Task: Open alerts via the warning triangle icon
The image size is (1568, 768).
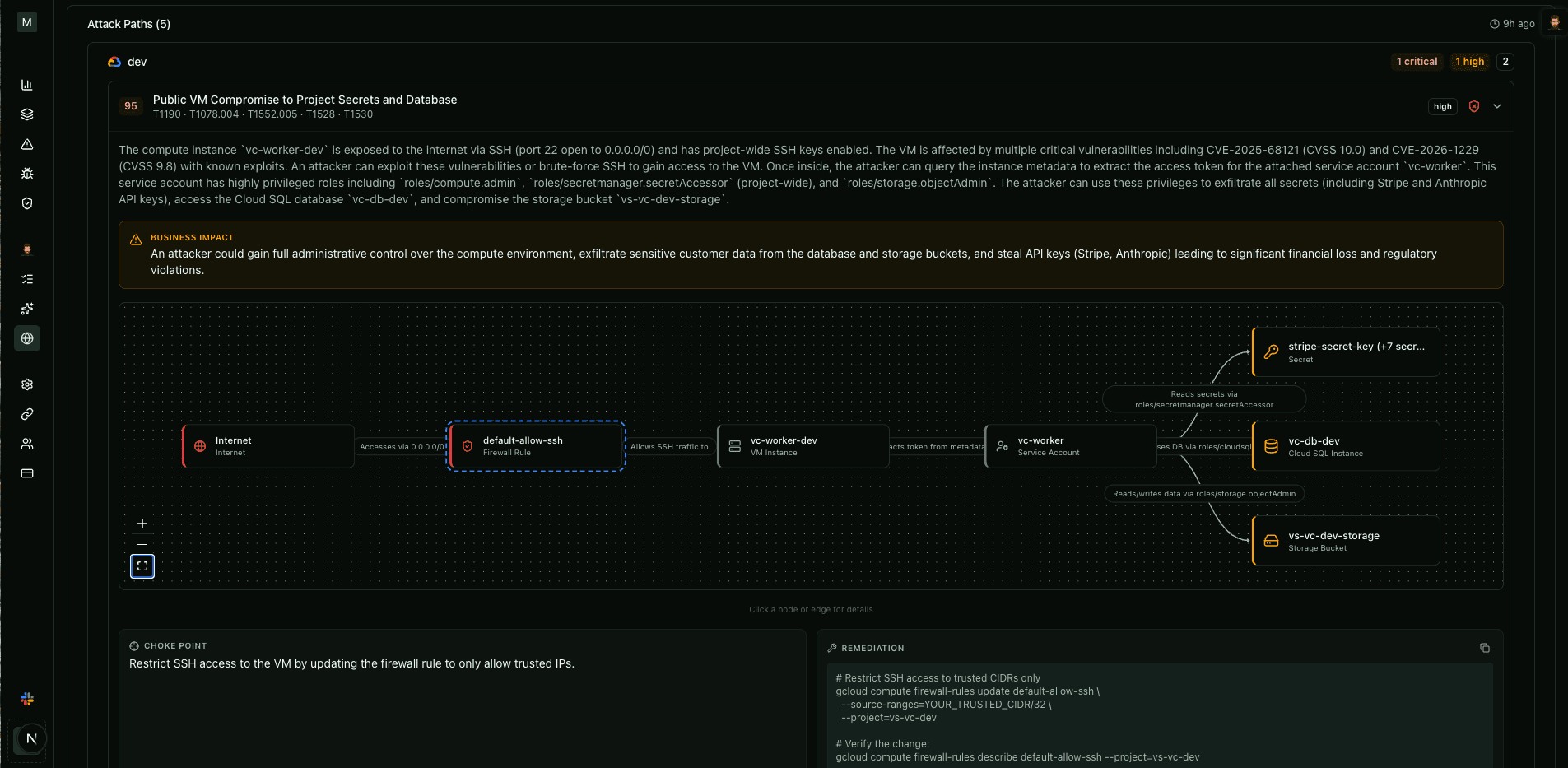Action: pyautogui.click(x=27, y=144)
